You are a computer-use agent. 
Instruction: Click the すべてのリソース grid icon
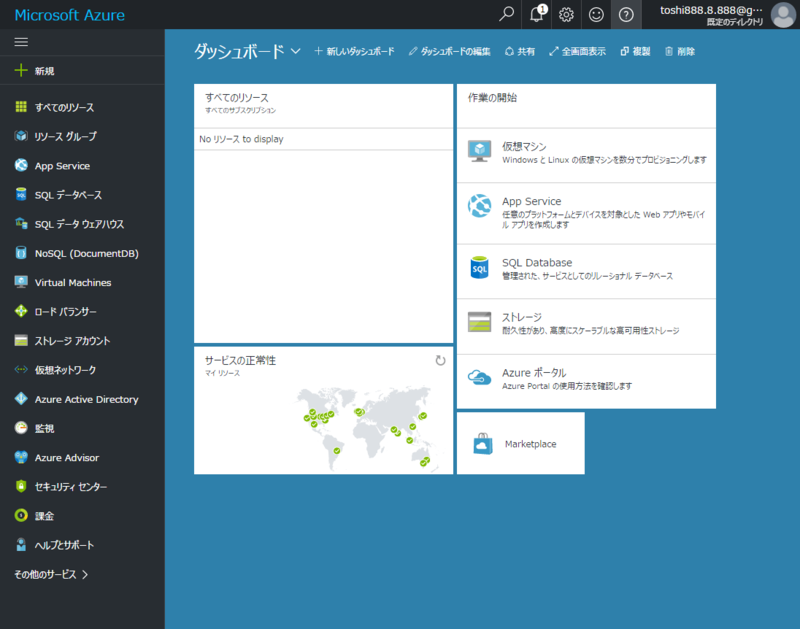(21, 107)
